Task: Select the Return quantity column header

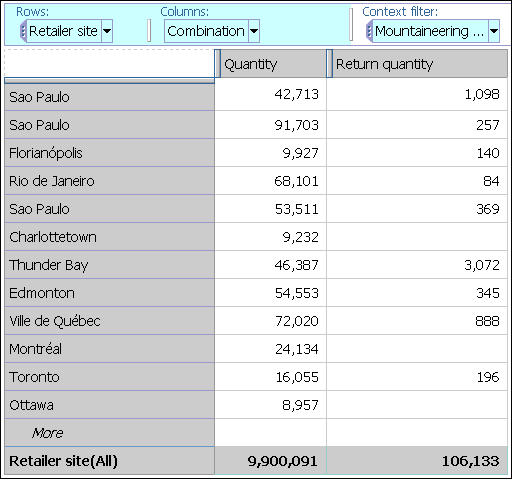Action: coord(420,64)
